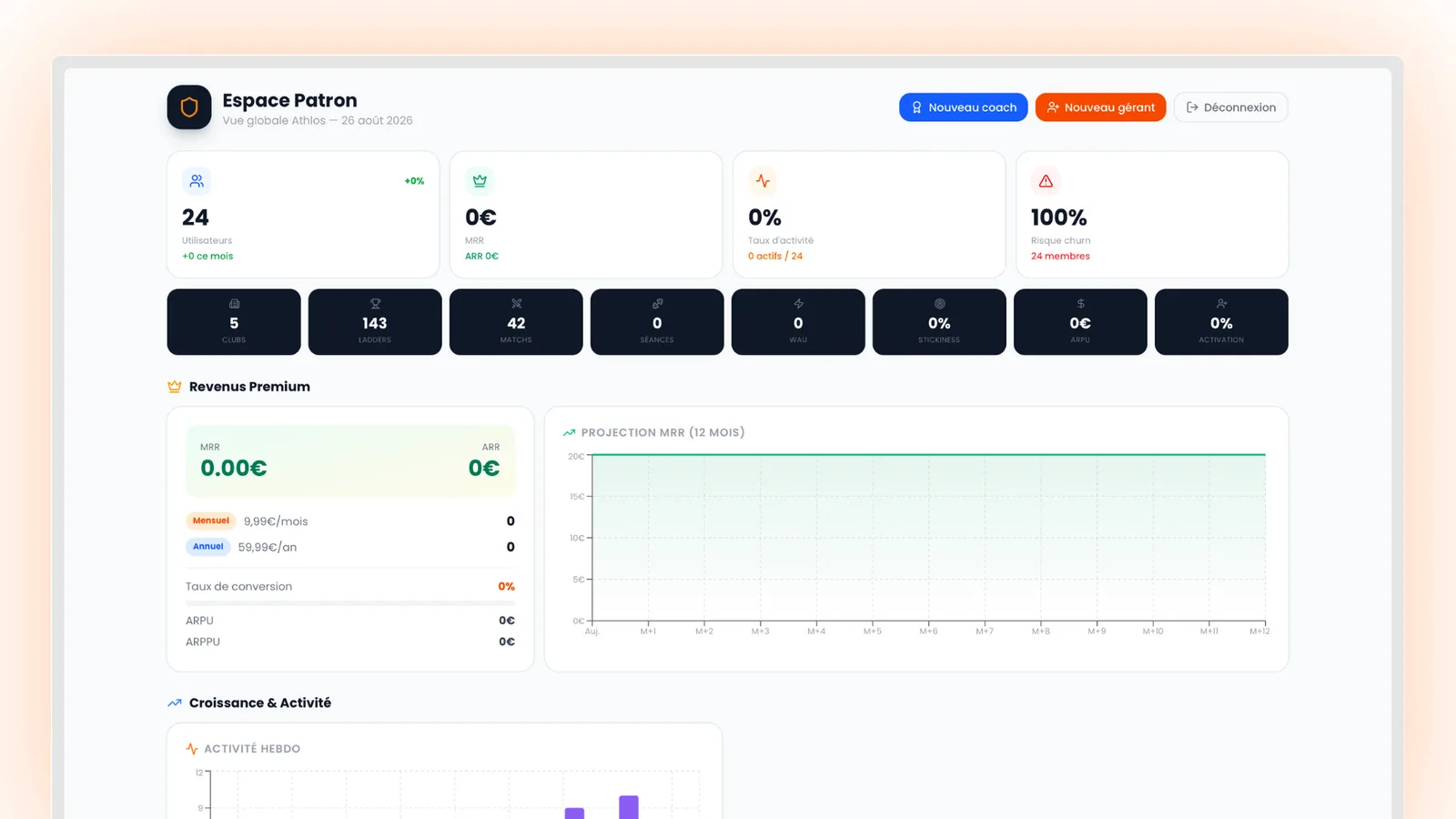The width and height of the screenshot is (1456, 819).
Task: Click the Espace Patron shield logo
Action: [189, 107]
